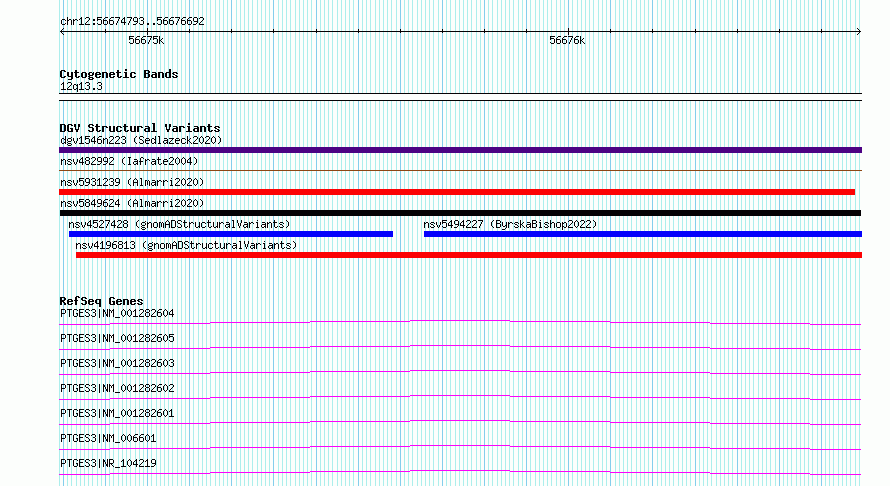The width and height of the screenshot is (890, 486).
Task: Click the PTGES3|NM_001282603 transcript label
Action: click(117, 363)
